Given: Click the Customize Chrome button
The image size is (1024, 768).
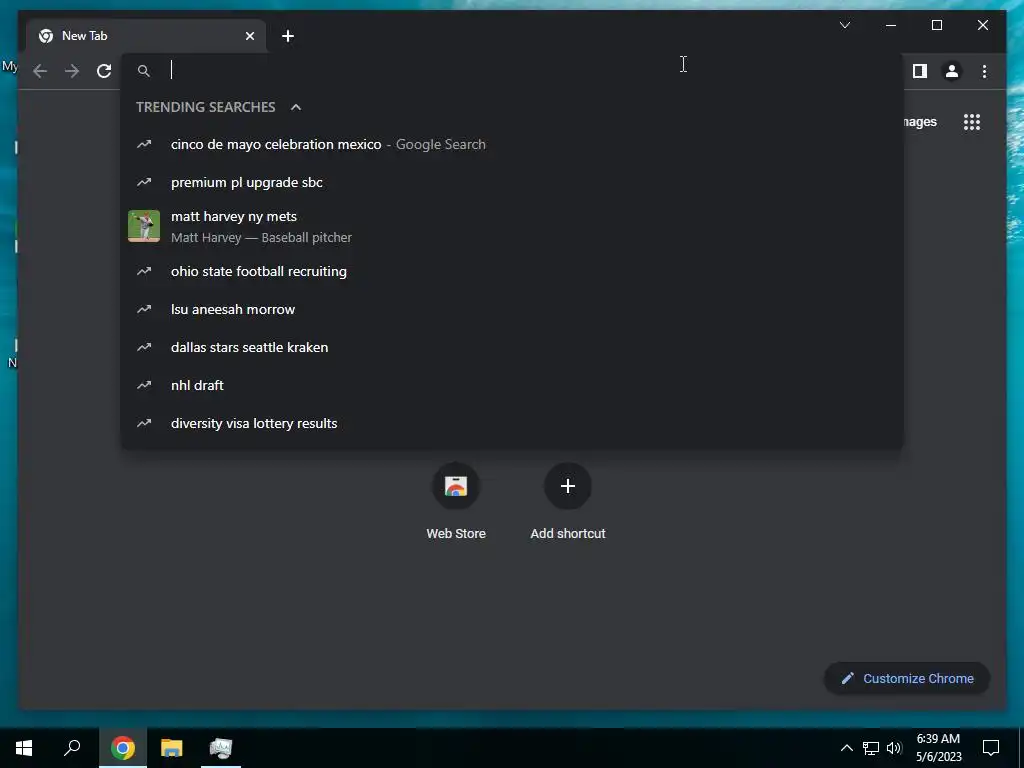Looking at the screenshot, I should point(907,679).
